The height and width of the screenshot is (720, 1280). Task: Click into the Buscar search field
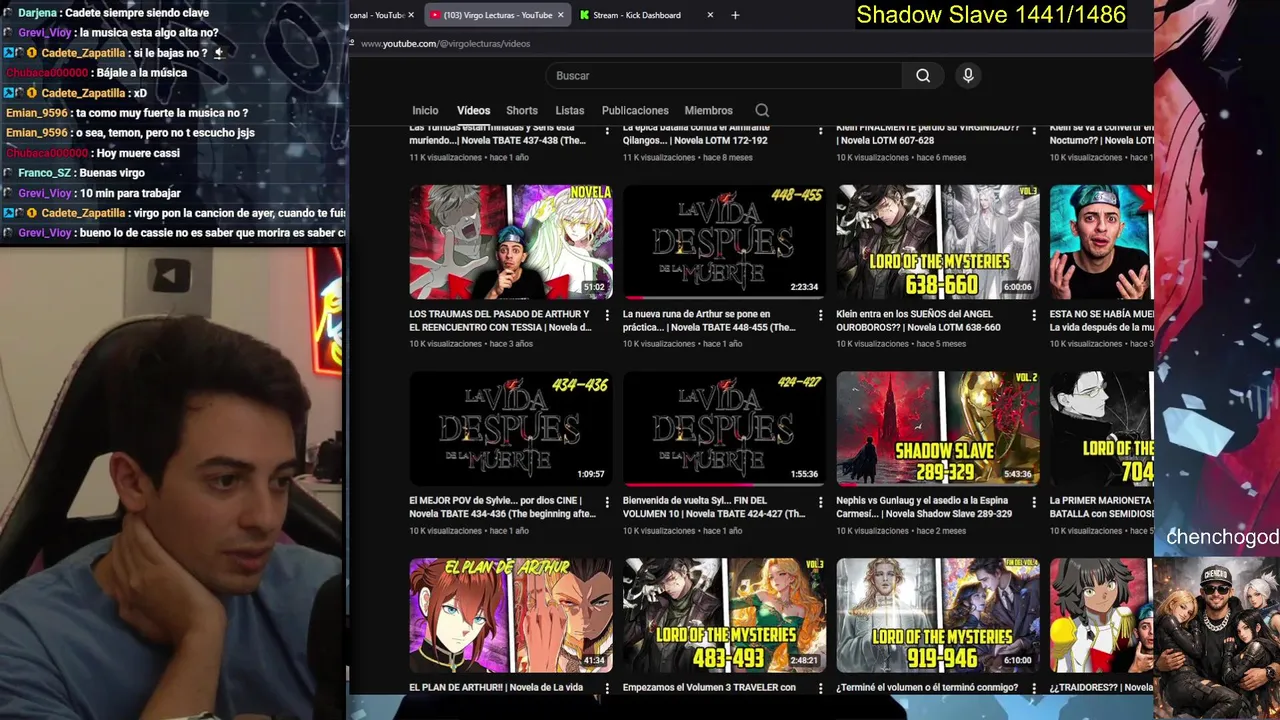pyautogui.click(x=723, y=76)
